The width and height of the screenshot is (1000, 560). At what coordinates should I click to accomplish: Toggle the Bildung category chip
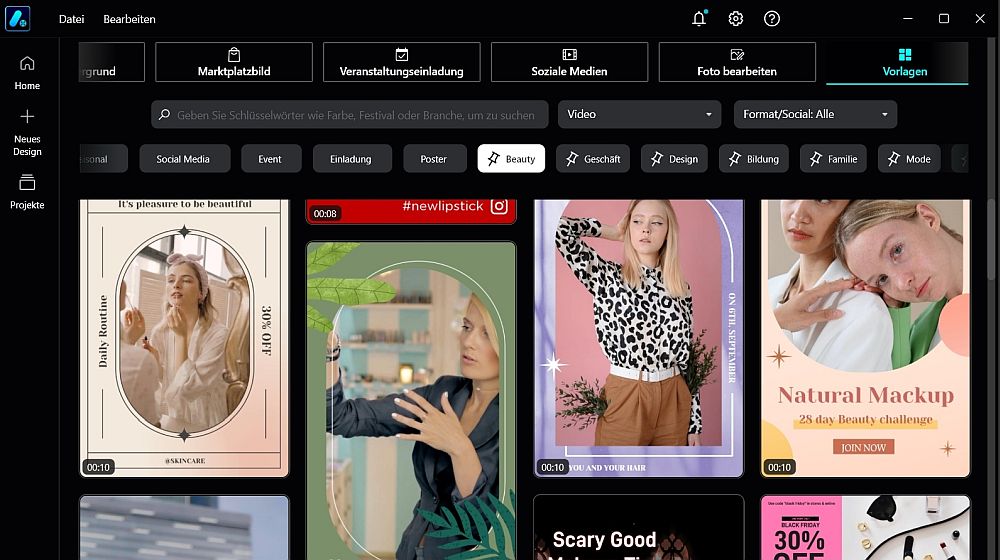coord(754,159)
